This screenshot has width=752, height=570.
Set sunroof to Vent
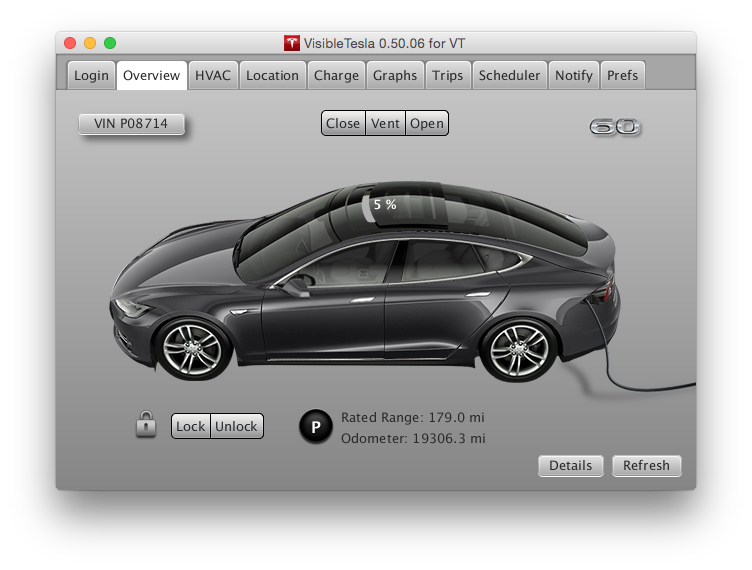click(x=385, y=123)
